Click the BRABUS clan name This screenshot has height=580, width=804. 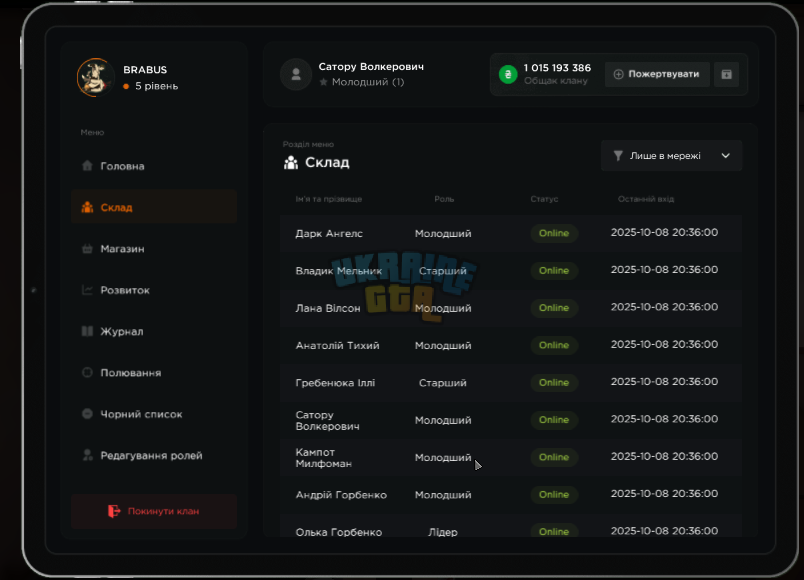[x=145, y=70]
